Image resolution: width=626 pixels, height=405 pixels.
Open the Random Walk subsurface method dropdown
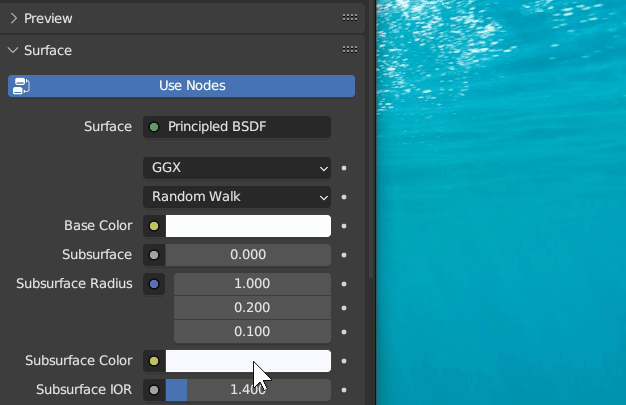coord(237,197)
